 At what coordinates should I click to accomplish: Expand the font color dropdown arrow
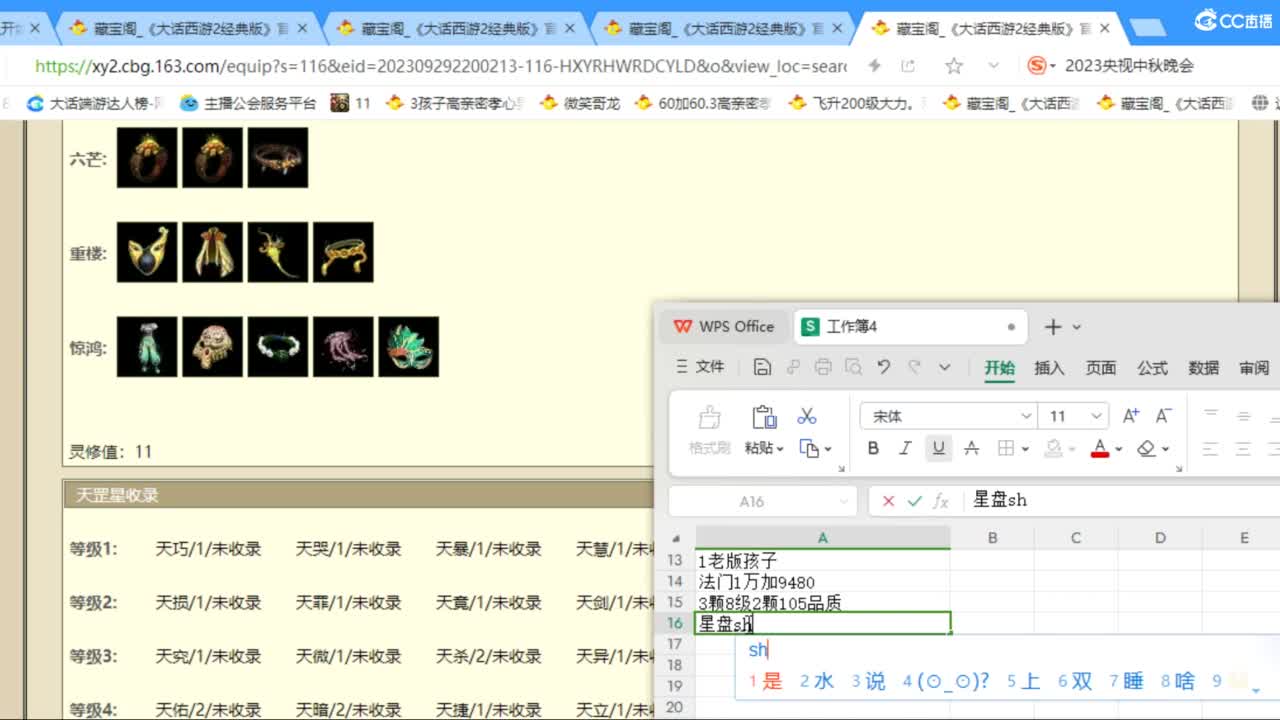point(1119,449)
